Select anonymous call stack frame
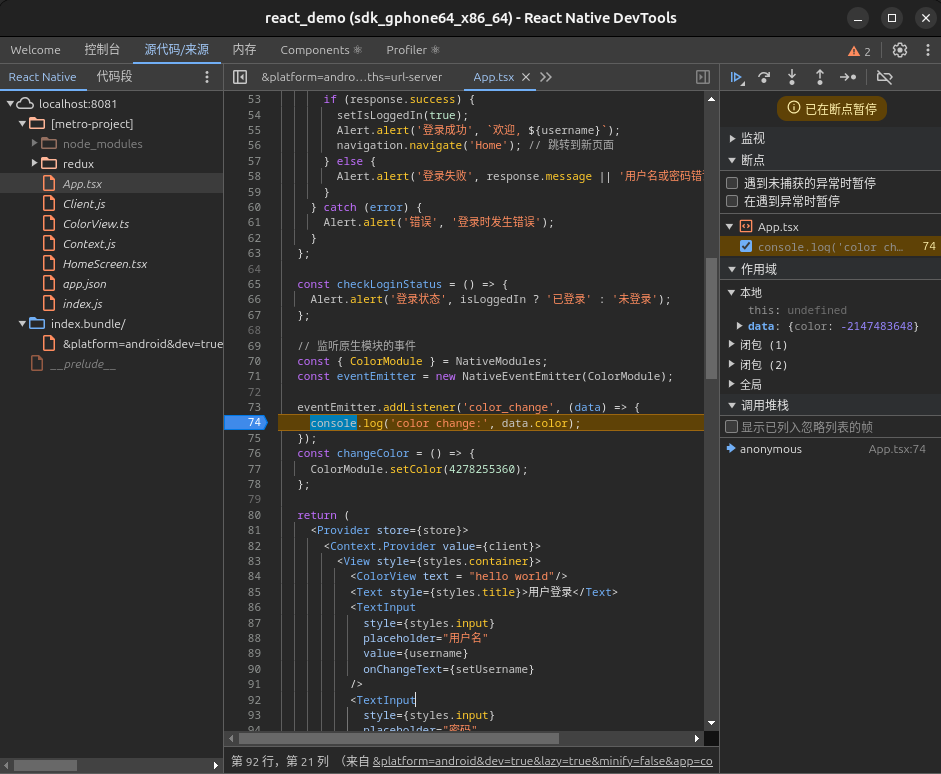This screenshot has height=774, width=941. click(771, 449)
